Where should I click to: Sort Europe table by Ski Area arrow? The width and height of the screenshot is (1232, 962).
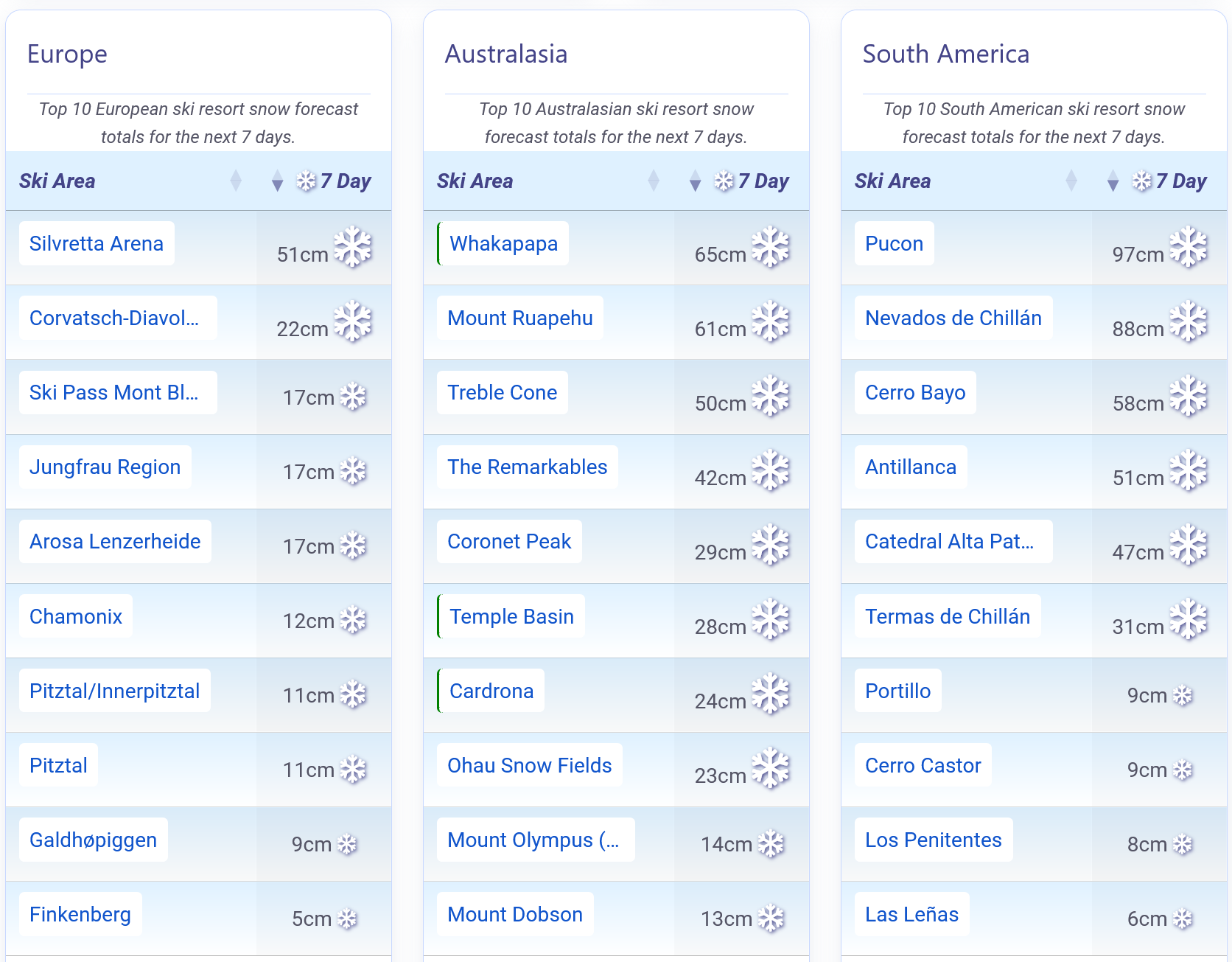pyautogui.click(x=236, y=181)
